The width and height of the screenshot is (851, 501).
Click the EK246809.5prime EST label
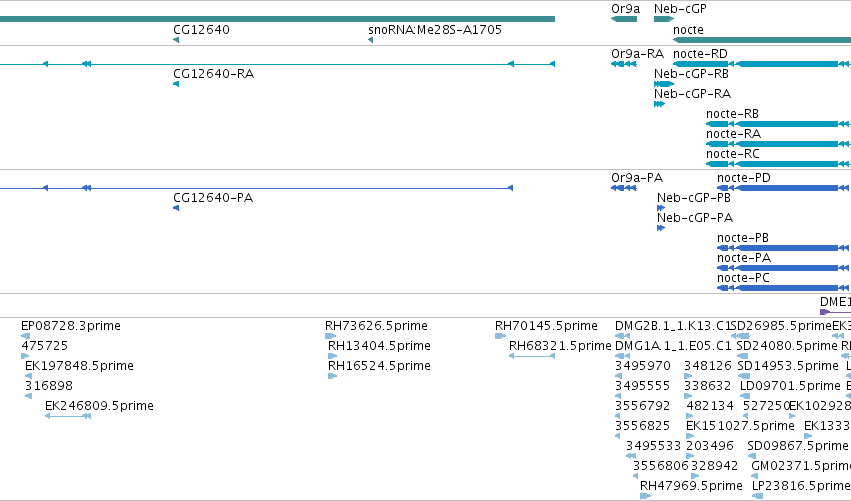point(99,407)
